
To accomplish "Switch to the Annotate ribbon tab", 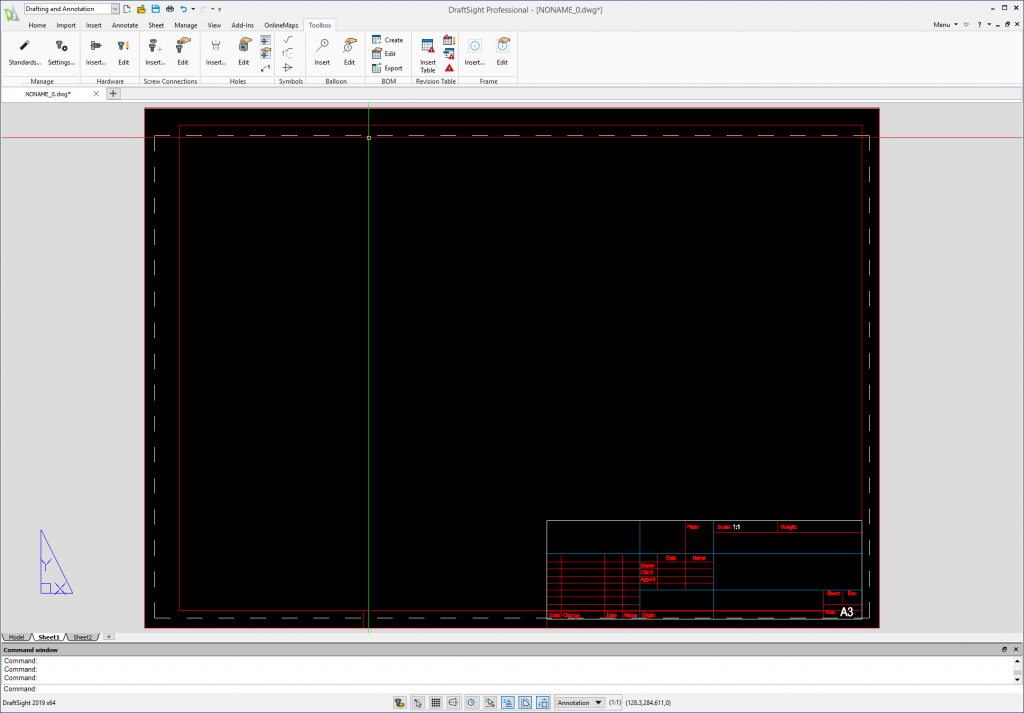I will (124, 25).
